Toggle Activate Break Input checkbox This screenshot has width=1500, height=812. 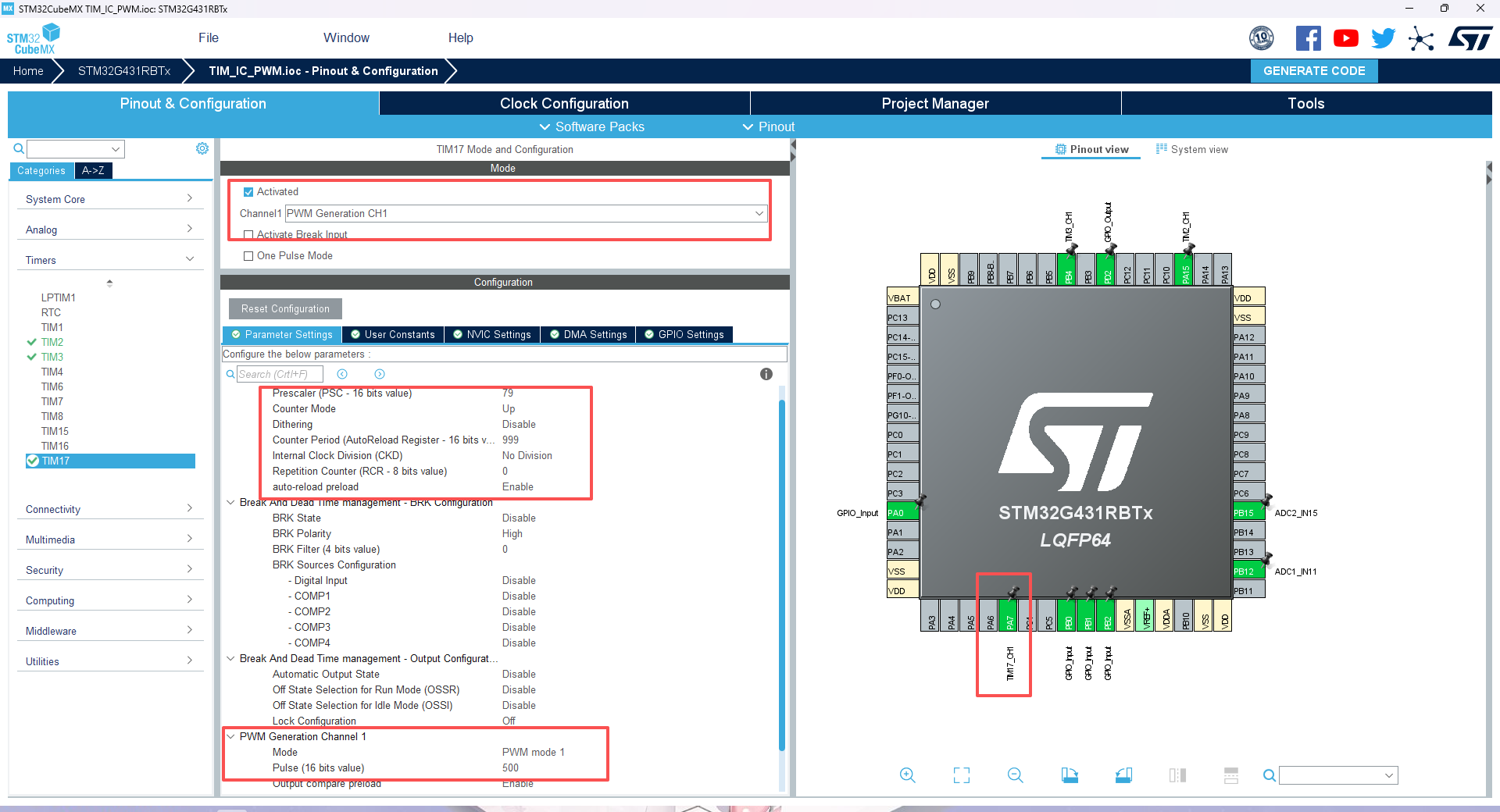tap(248, 234)
